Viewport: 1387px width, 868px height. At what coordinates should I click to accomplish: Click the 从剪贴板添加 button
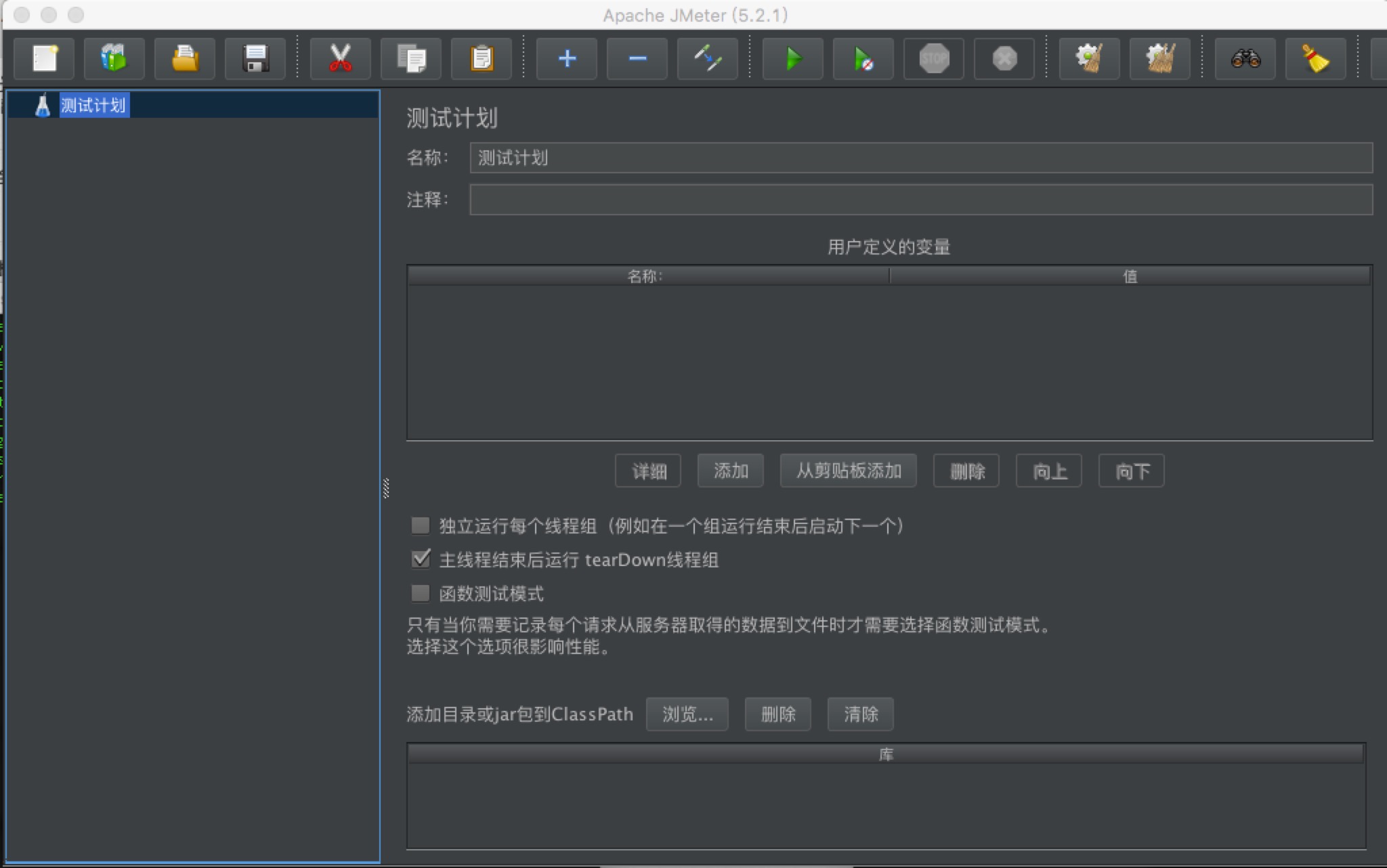[847, 471]
